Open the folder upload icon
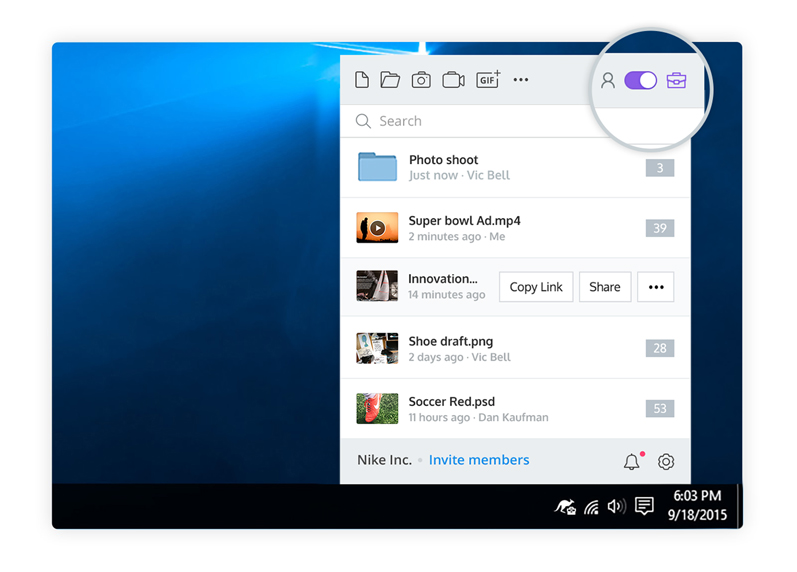 (x=390, y=80)
